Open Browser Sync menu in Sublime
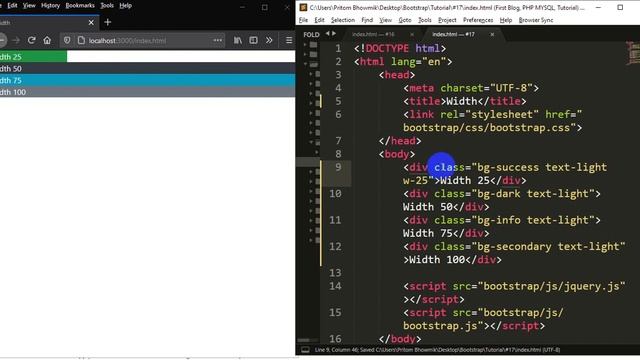The width and height of the screenshot is (640, 360). tap(536, 20)
